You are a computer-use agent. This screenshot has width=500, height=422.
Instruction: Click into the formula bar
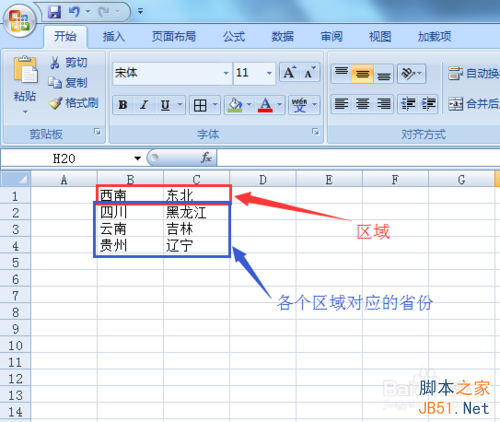[358, 158]
